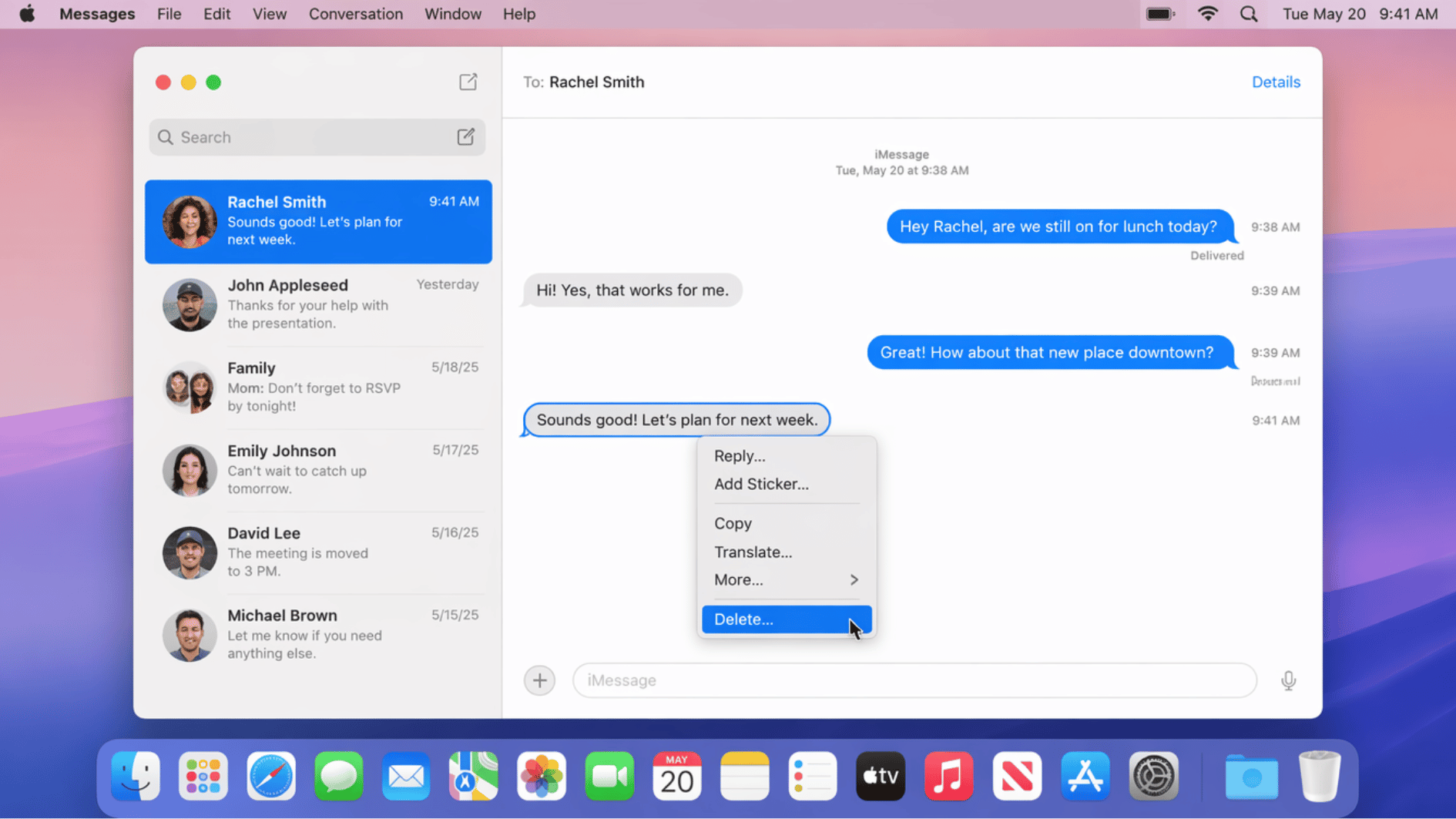This screenshot has width=1456, height=819.
Task: Click the 'Hi! Yes, that works for me.' bubble
Action: pos(632,290)
